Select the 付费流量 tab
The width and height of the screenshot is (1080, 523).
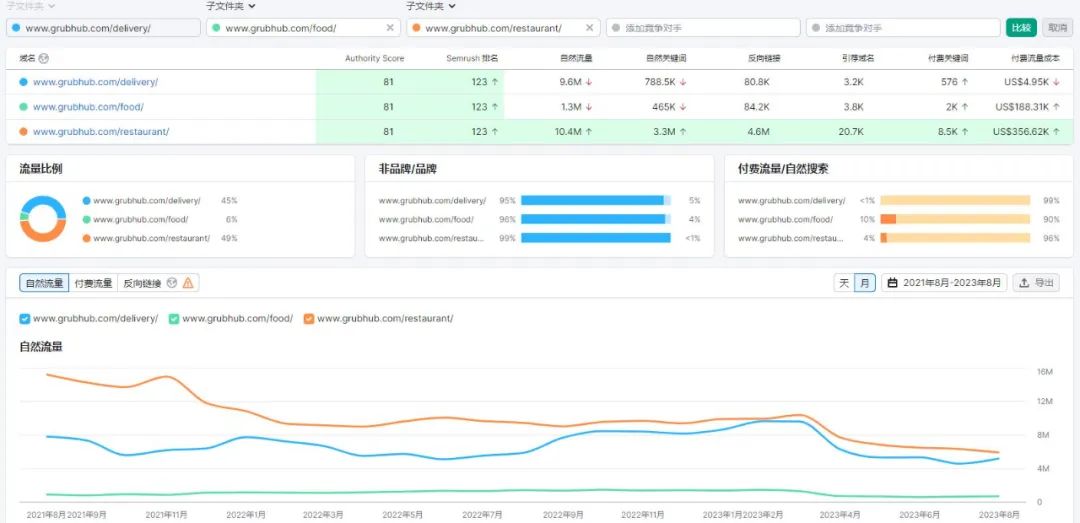(93, 283)
